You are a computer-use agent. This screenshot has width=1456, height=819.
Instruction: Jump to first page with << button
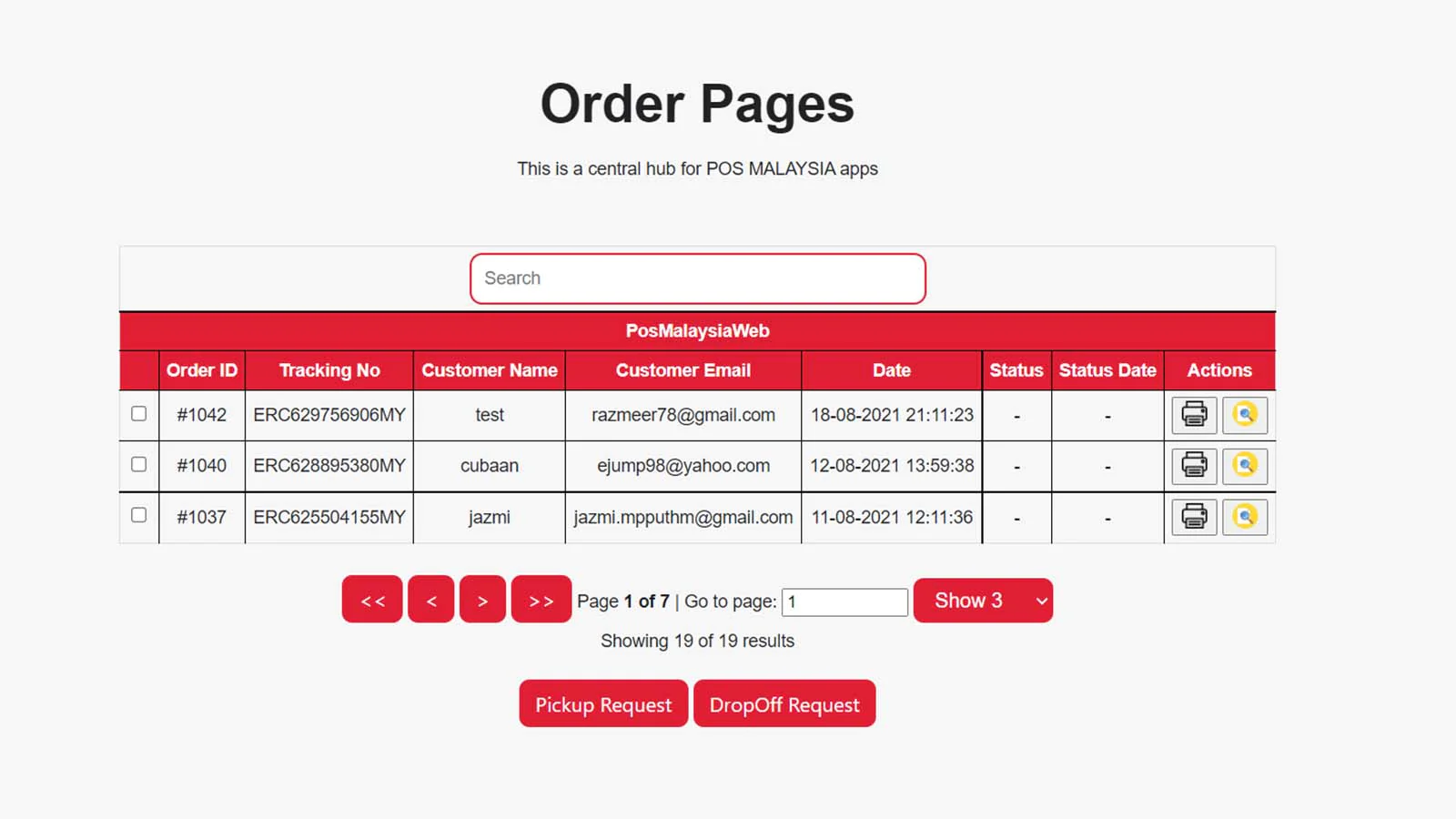[x=372, y=601]
